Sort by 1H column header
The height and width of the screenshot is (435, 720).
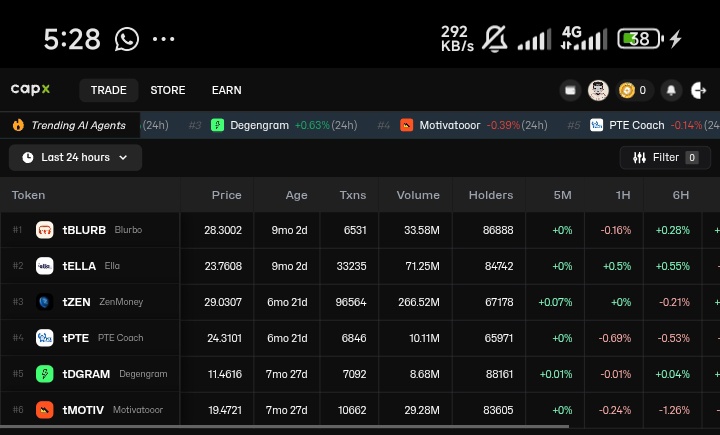623,195
